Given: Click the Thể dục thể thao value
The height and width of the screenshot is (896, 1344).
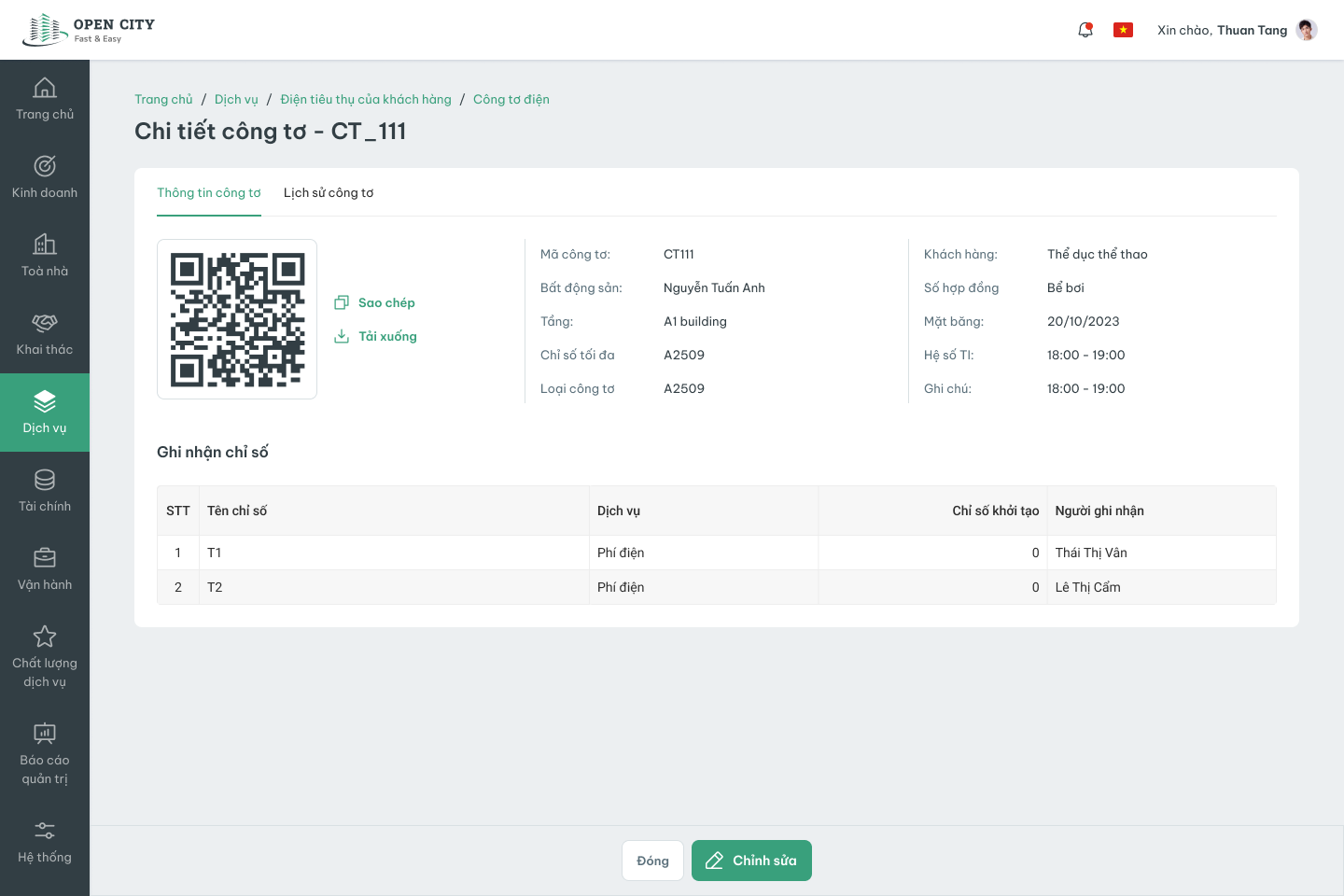Looking at the screenshot, I should coord(1098,254).
